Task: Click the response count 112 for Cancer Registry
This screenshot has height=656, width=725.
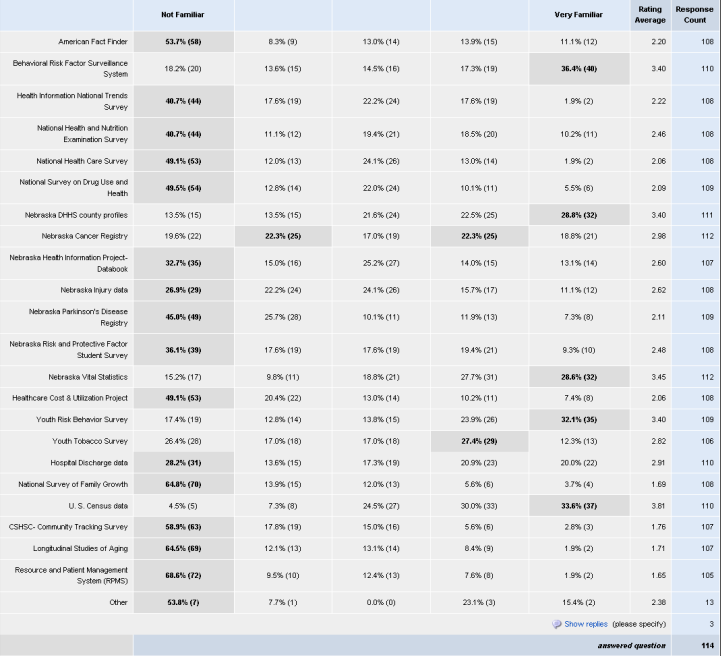Action: point(707,236)
